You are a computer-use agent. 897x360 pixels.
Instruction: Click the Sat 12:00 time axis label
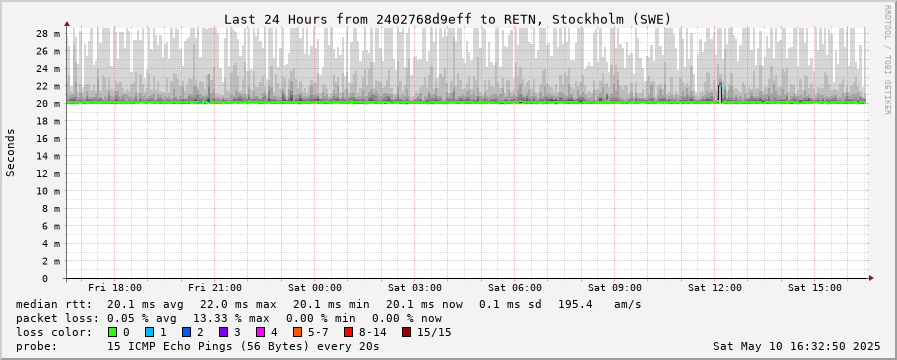pyautogui.click(x=715, y=288)
